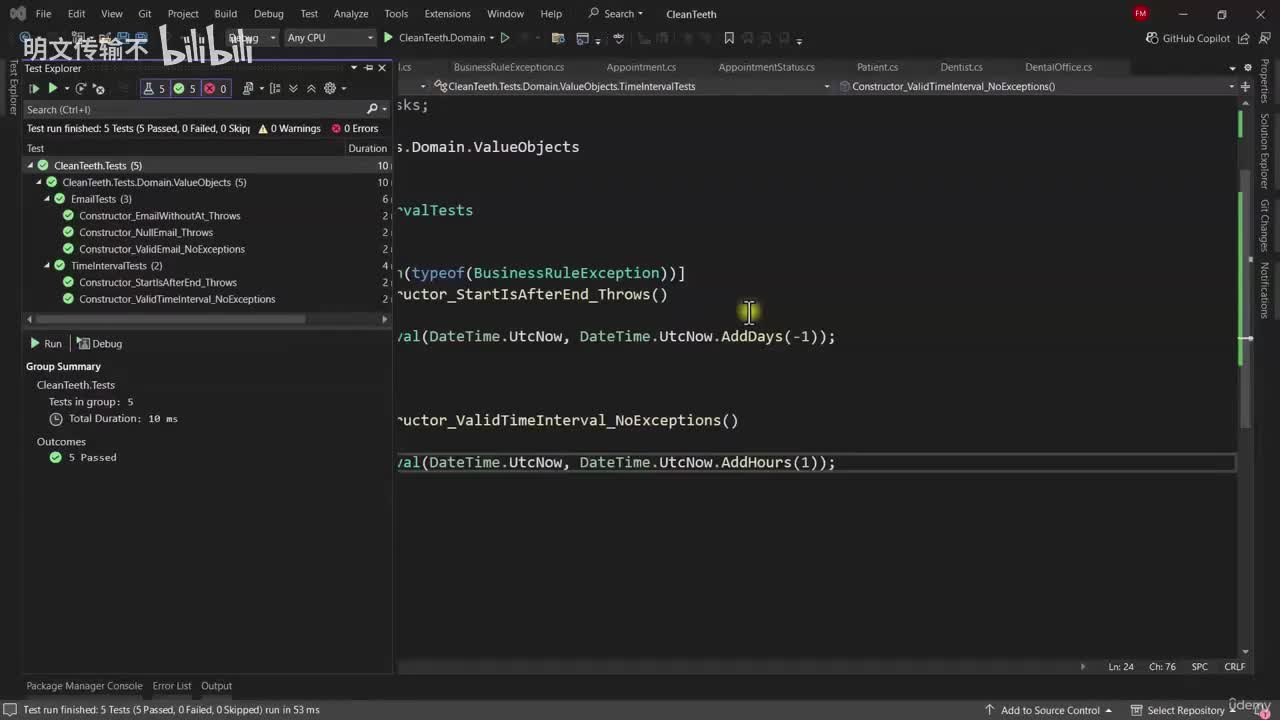This screenshot has width=1280, height=720.
Task: Open the Error List tab
Action: tap(172, 686)
